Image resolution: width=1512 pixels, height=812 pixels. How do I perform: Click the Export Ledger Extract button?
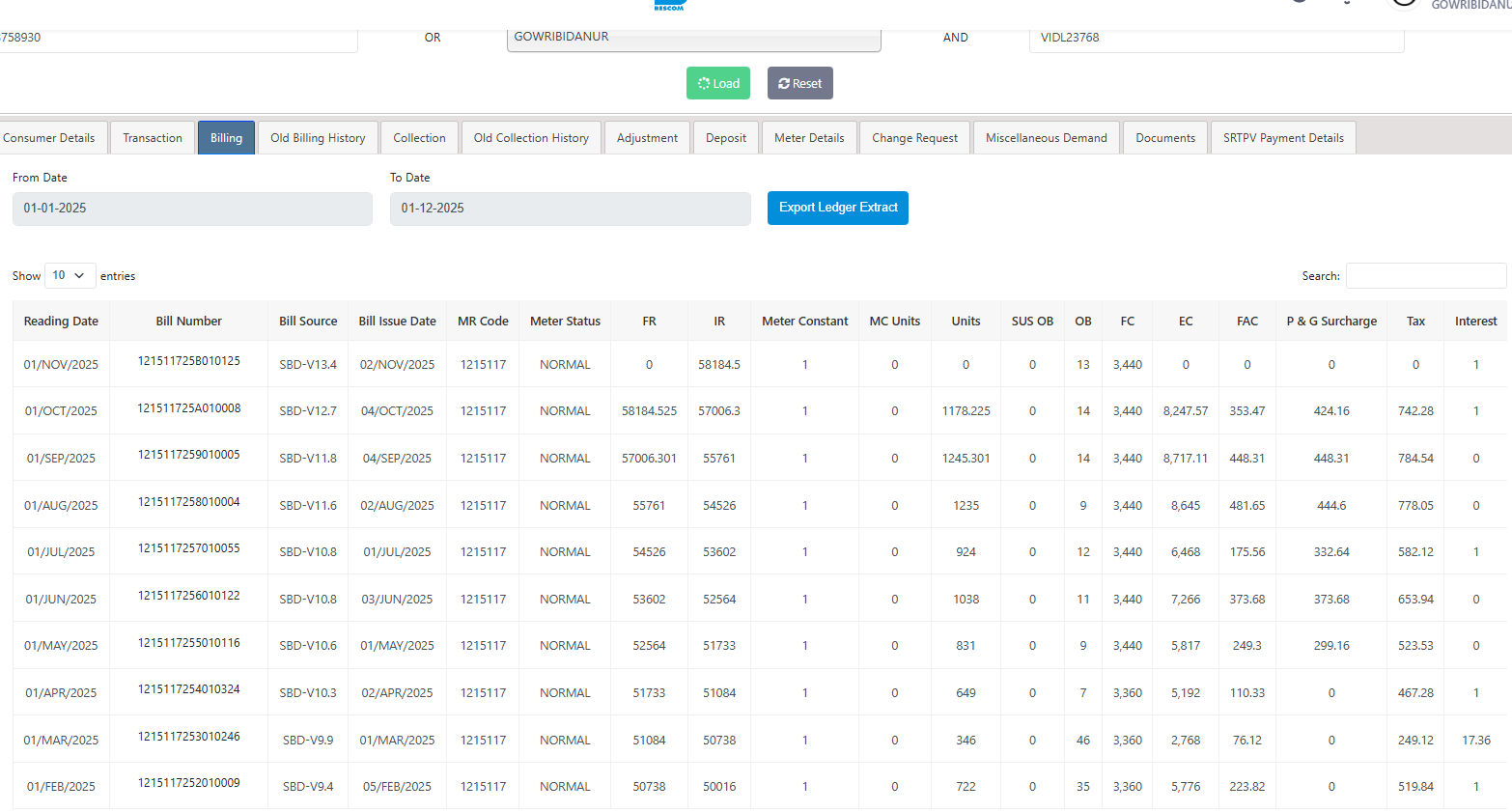[x=837, y=208]
